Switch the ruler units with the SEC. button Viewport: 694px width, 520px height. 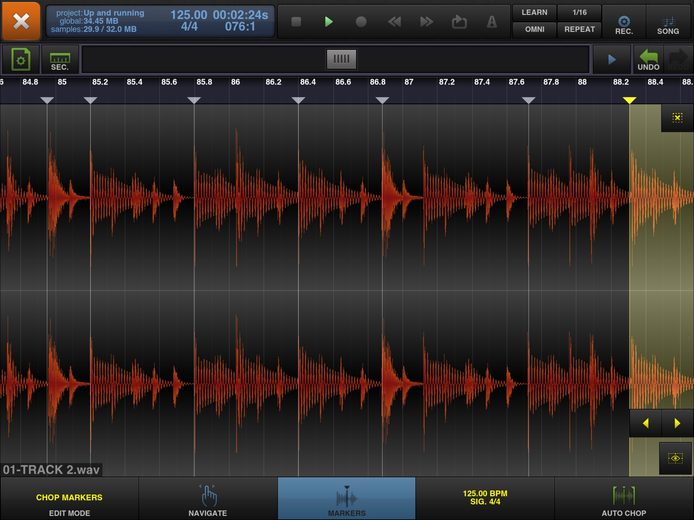(59, 60)
